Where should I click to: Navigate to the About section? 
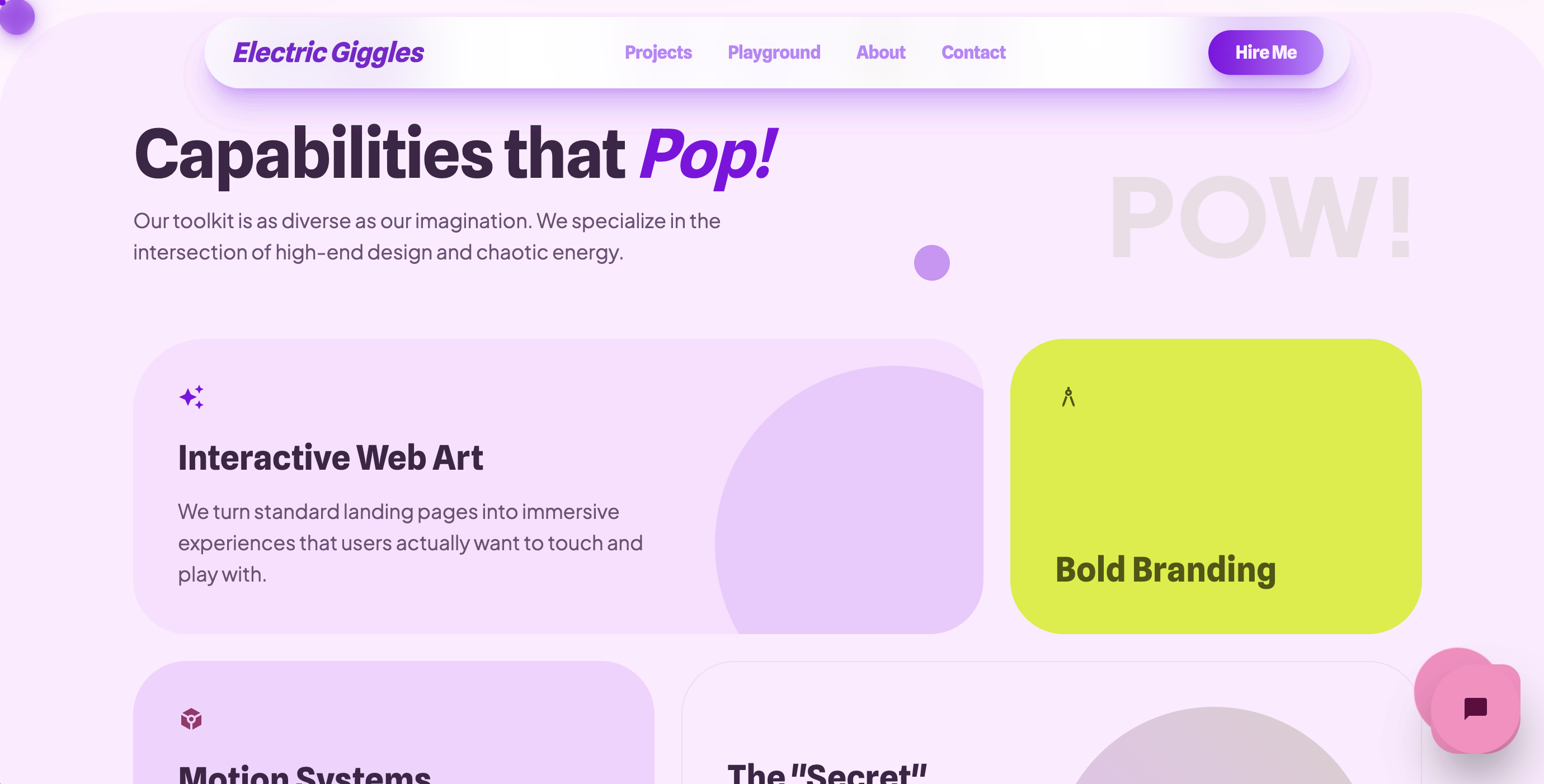click(881, 53)
